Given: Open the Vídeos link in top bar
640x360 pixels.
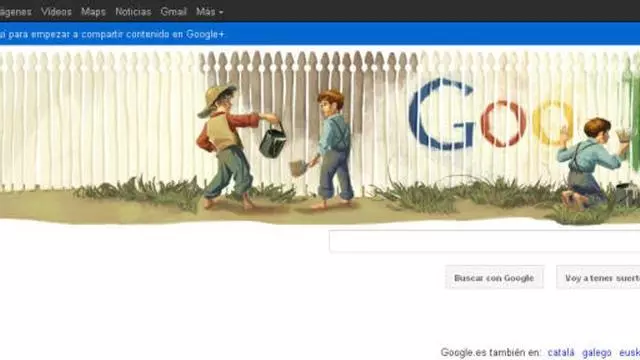Looking at the screenshot, I should coord(56,12).
